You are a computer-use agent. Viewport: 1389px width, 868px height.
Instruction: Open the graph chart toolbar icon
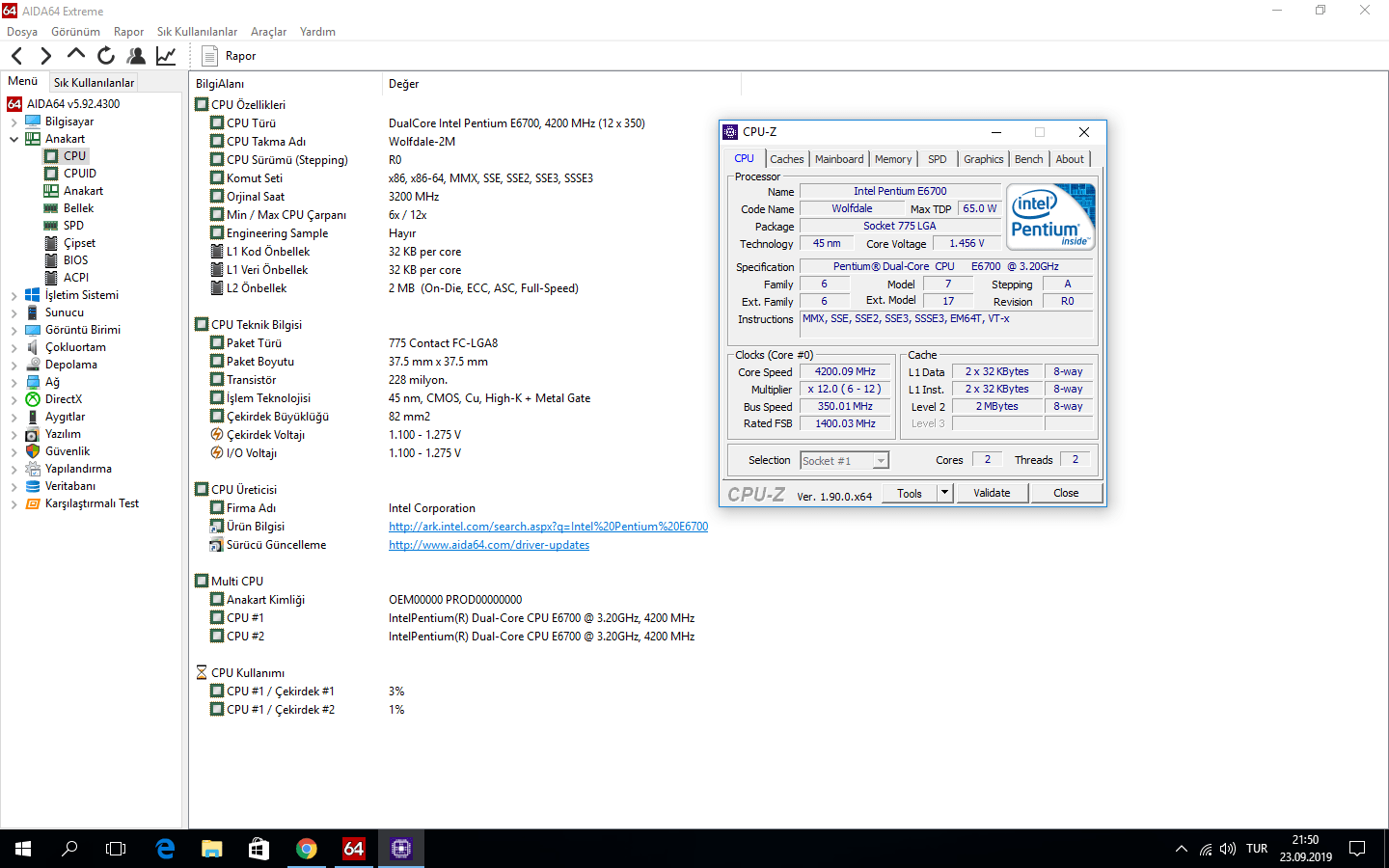[166, 56]
